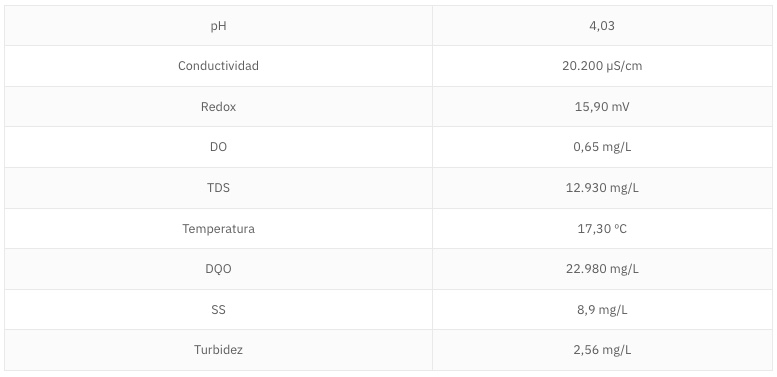777x377 pixels.
Task: Click the DQO parameter label
Action: (x=219, y=269)
